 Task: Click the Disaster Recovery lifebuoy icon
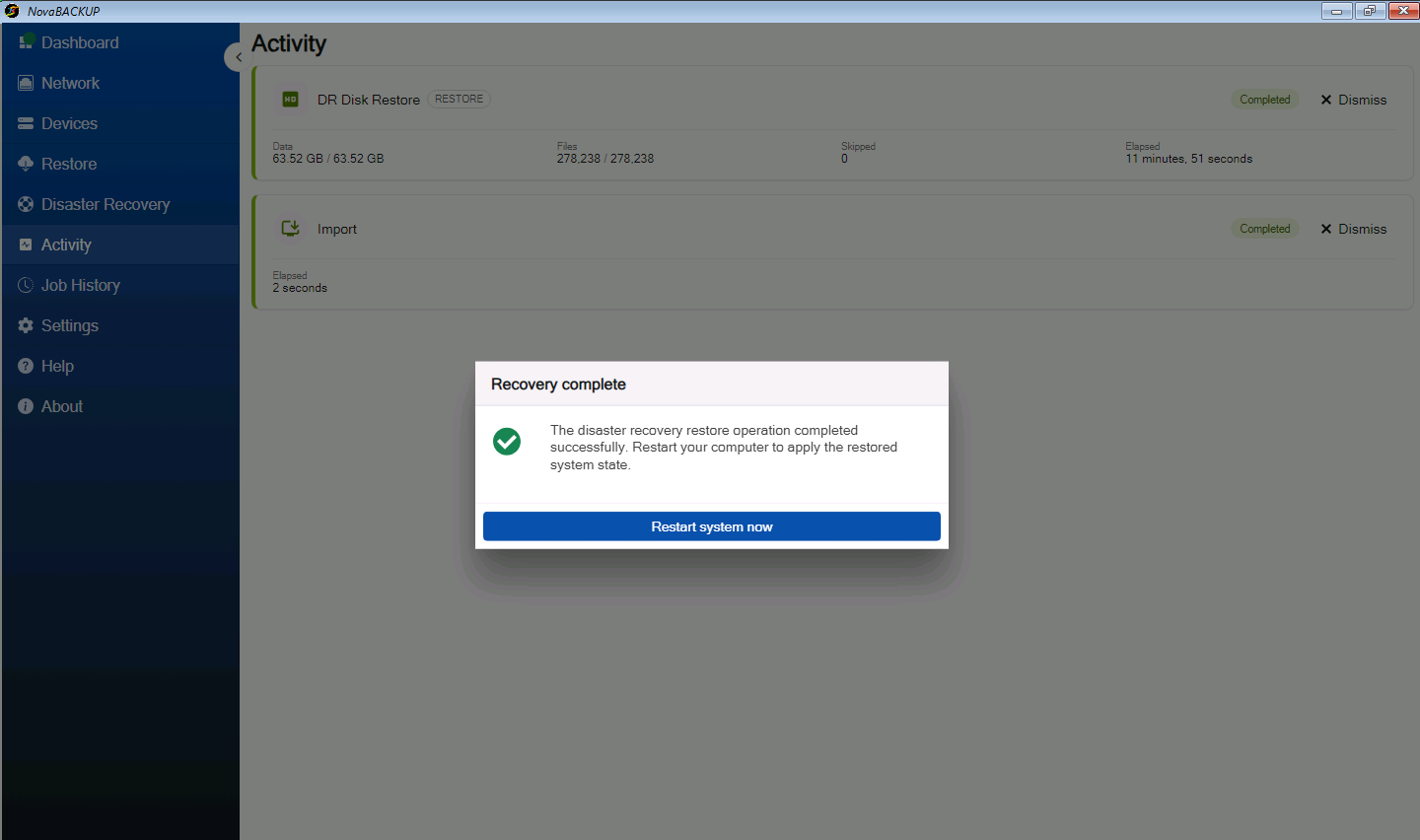coord(26,204)
